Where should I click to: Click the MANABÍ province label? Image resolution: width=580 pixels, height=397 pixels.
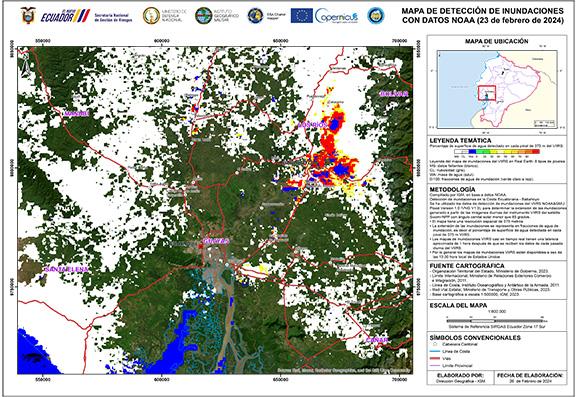[77, 114]
